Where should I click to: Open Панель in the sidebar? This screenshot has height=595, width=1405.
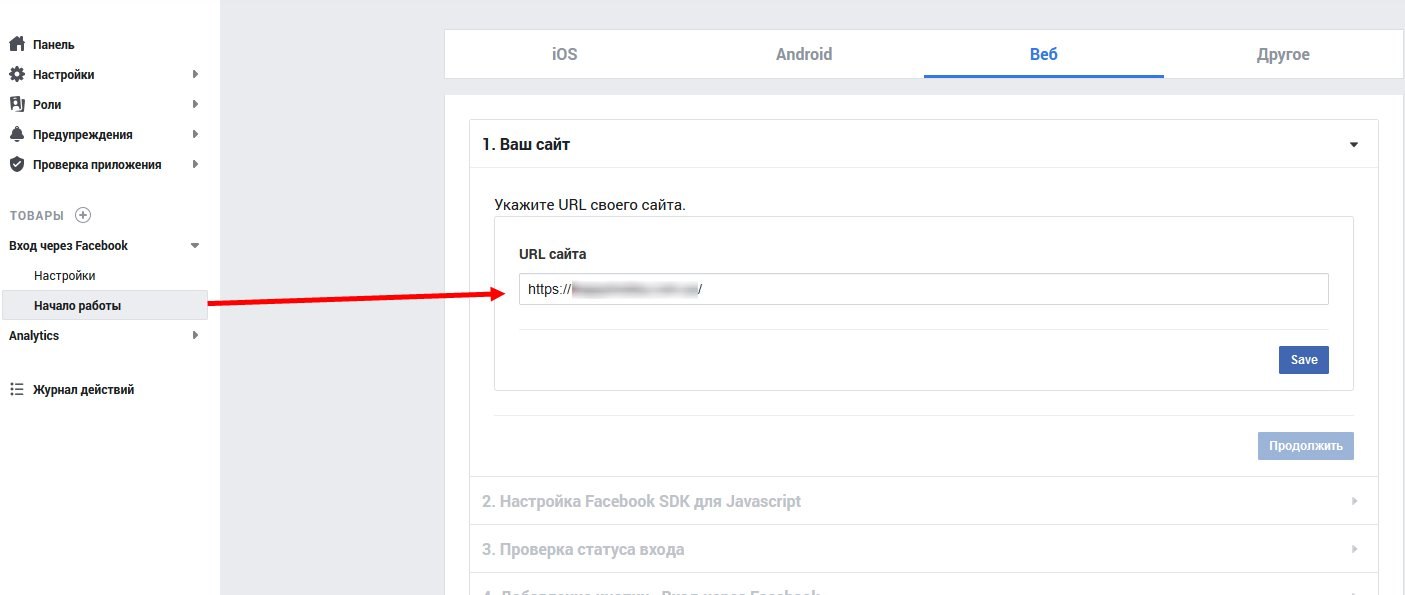54,45
